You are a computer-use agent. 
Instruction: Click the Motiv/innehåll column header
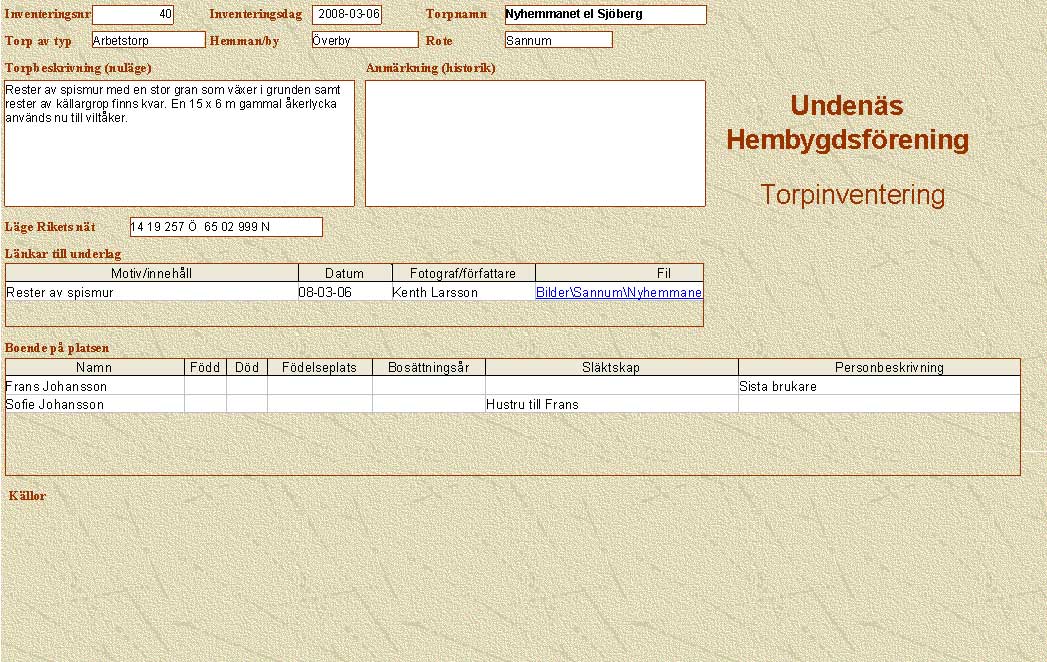[x=152, y=273]
